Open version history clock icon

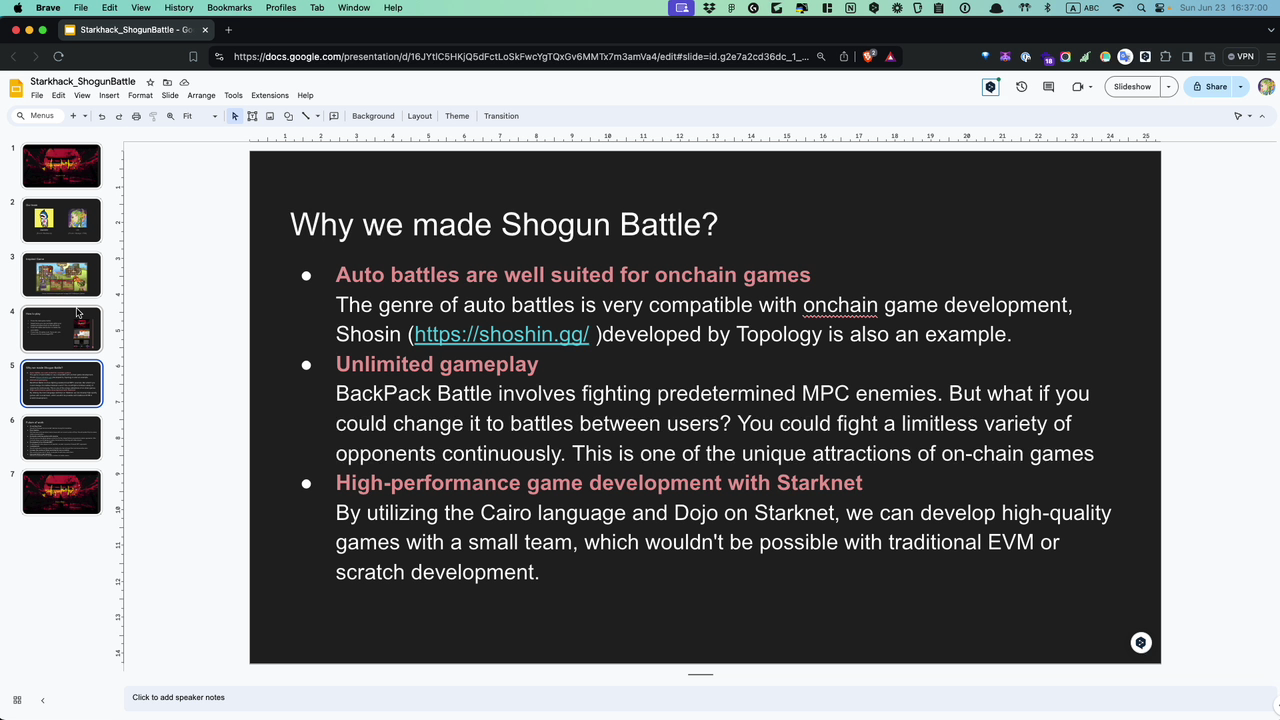(1021, 87)
